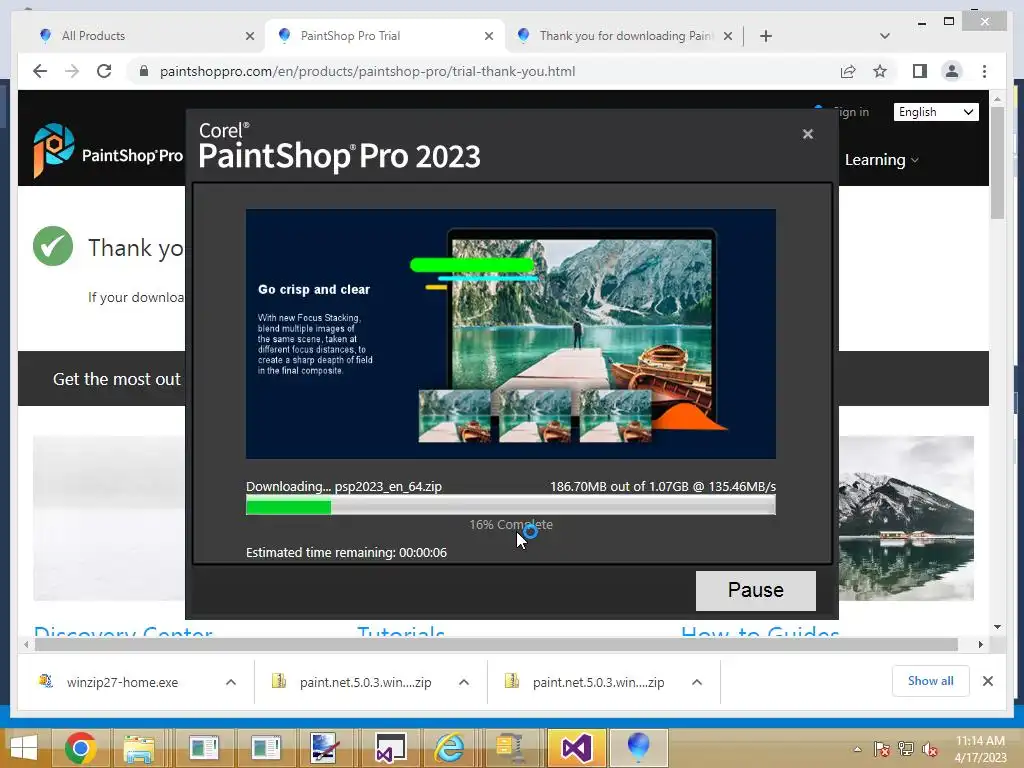Open Visual Studio from taskbar

point(575,748)
